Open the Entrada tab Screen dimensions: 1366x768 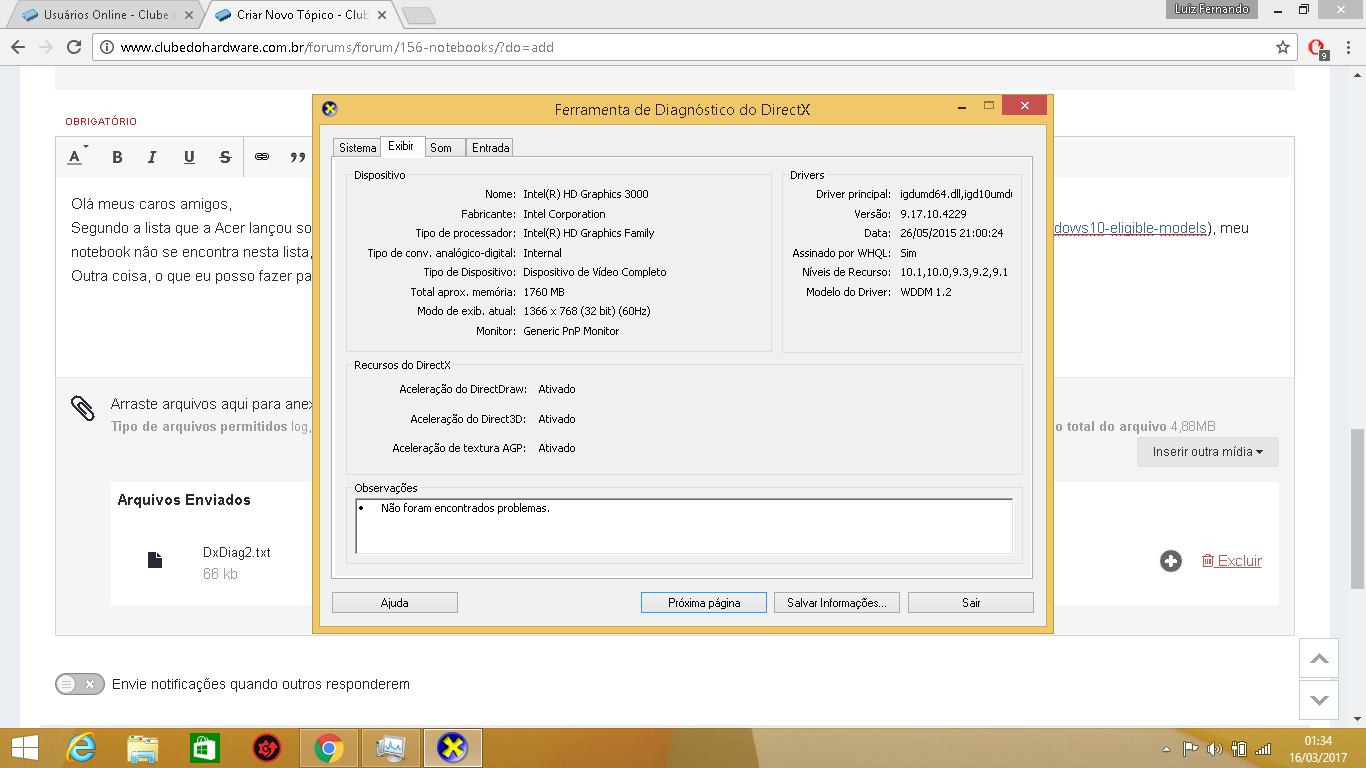pos(490,148)
